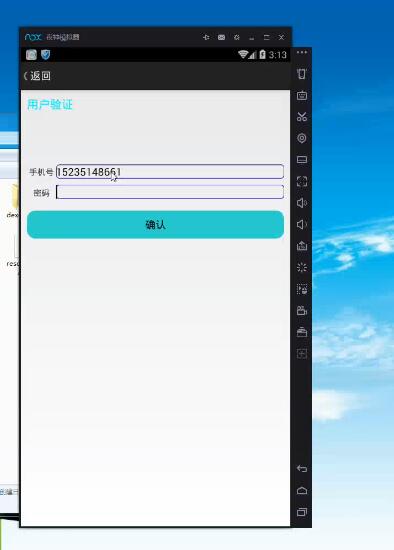Click the shake device icon in the sidebar
This screenshot has height=550, width=394.
click(x=302, y=74)
